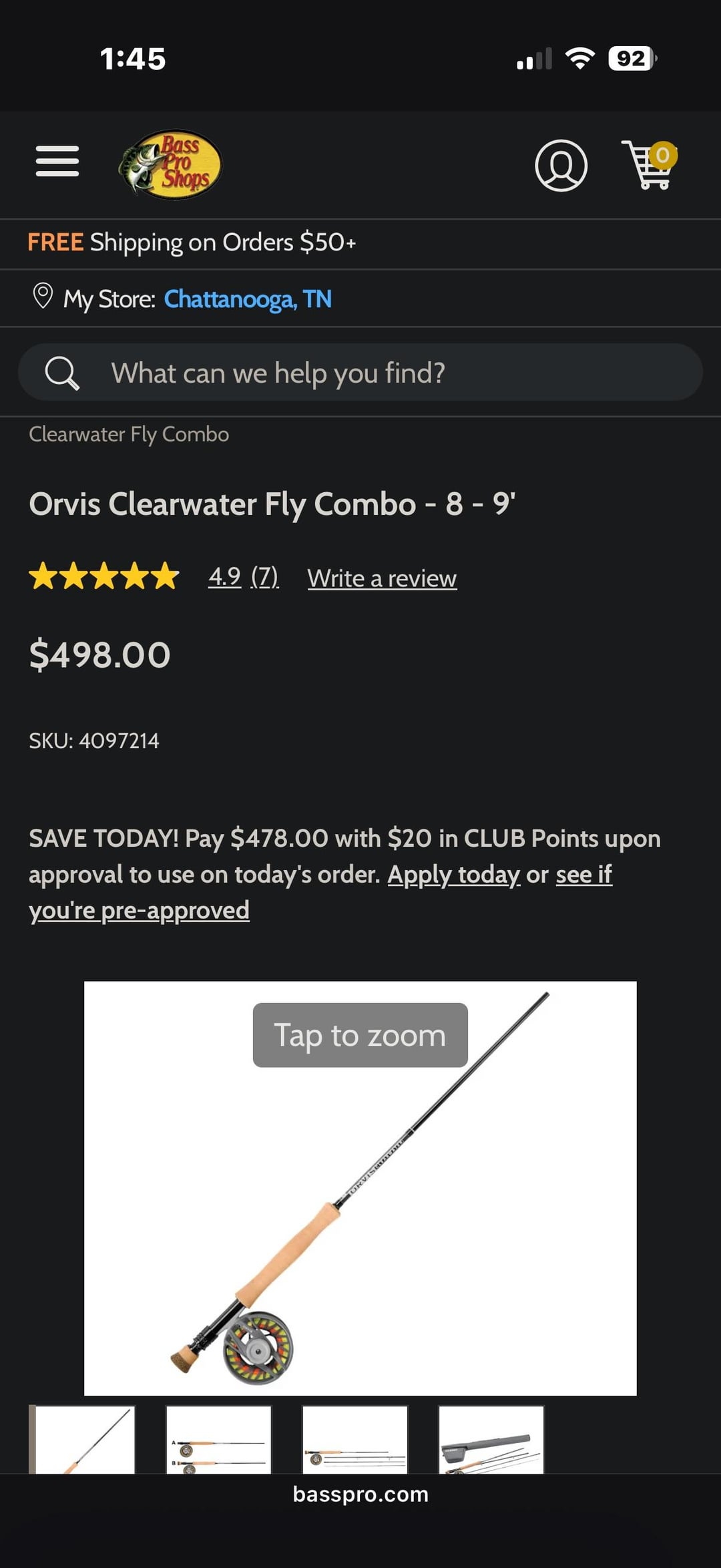Check if you're pre-approved link
Image resolution: width=721 pixels, height=1568 pixels.
[139, 910]
